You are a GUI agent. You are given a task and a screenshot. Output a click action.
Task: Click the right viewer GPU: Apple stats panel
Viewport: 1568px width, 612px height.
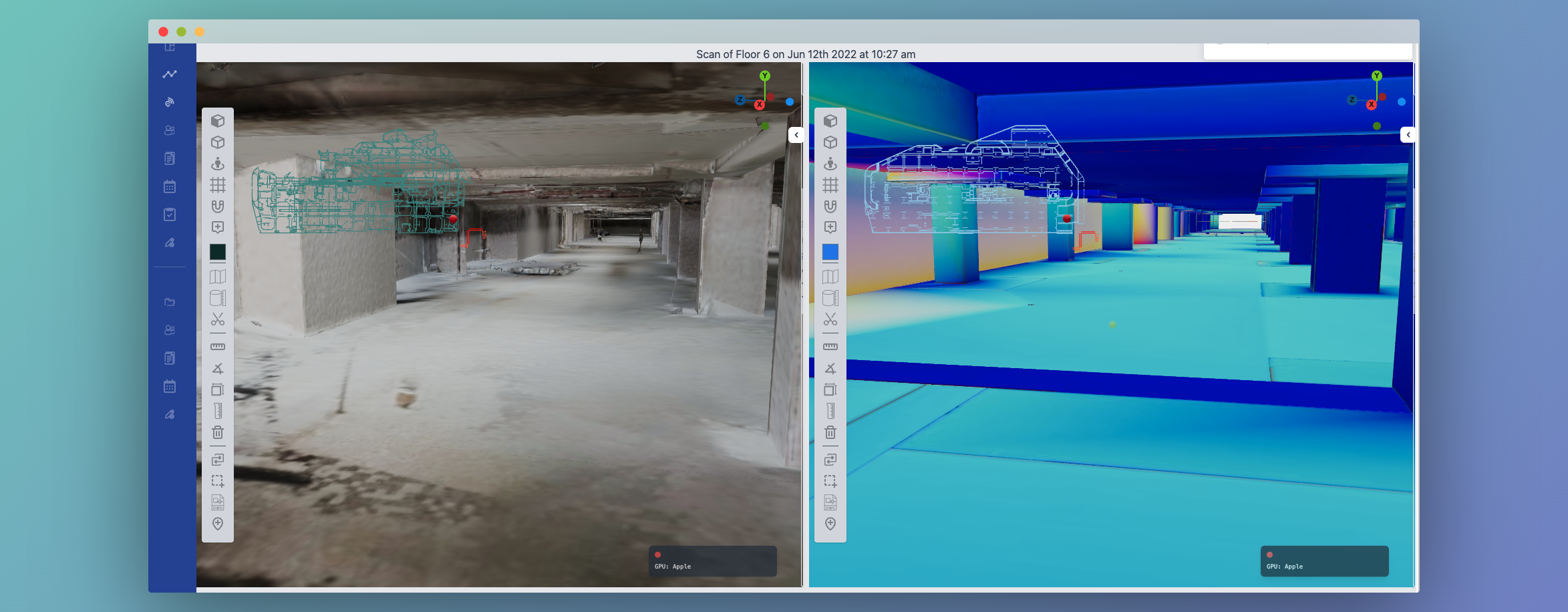1324,561
